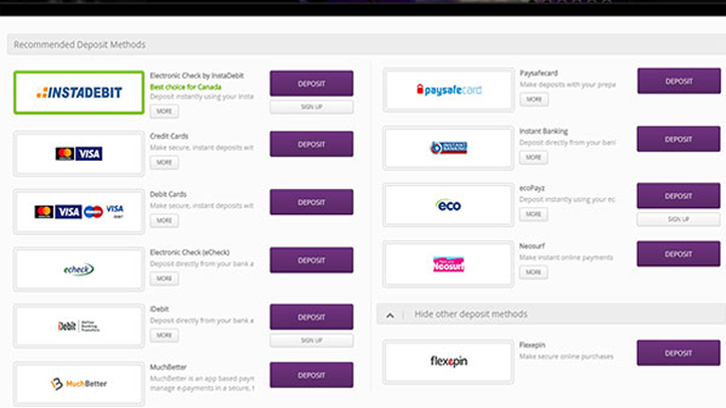Sign up for ecoPayz

[x=678, y=219]
